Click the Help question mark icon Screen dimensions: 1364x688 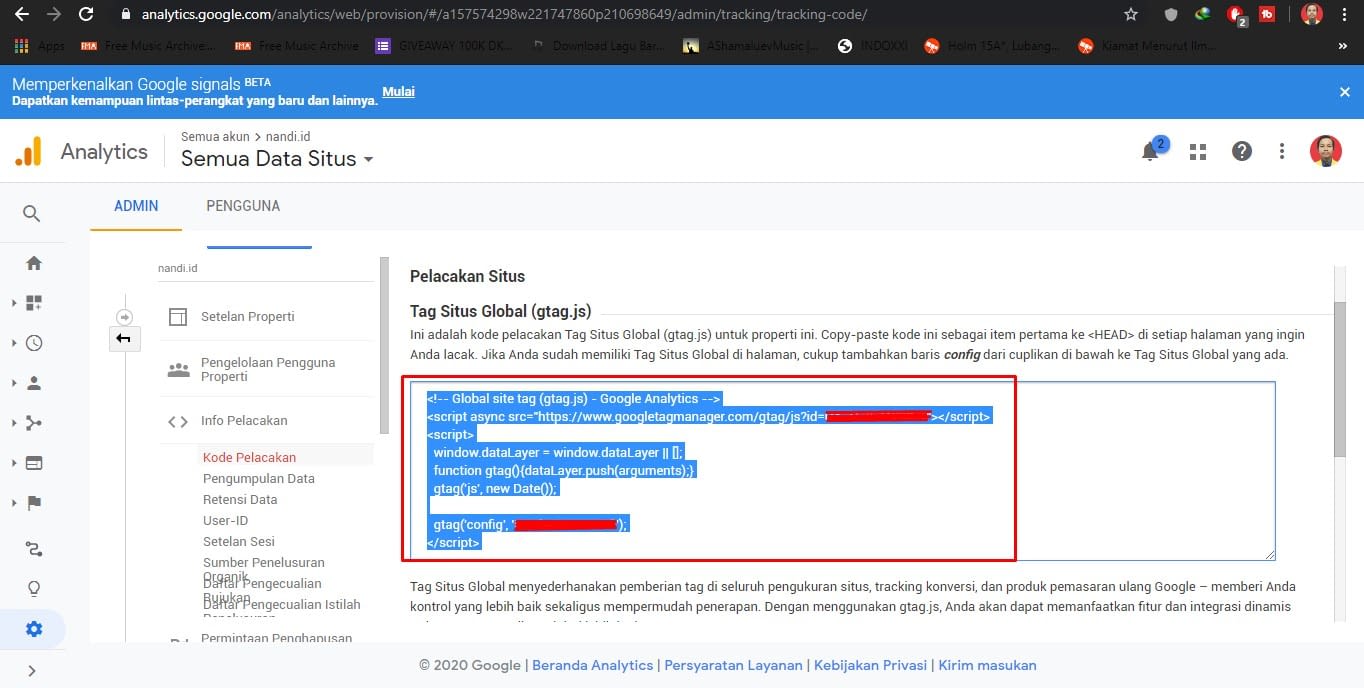click(1241, 151)
